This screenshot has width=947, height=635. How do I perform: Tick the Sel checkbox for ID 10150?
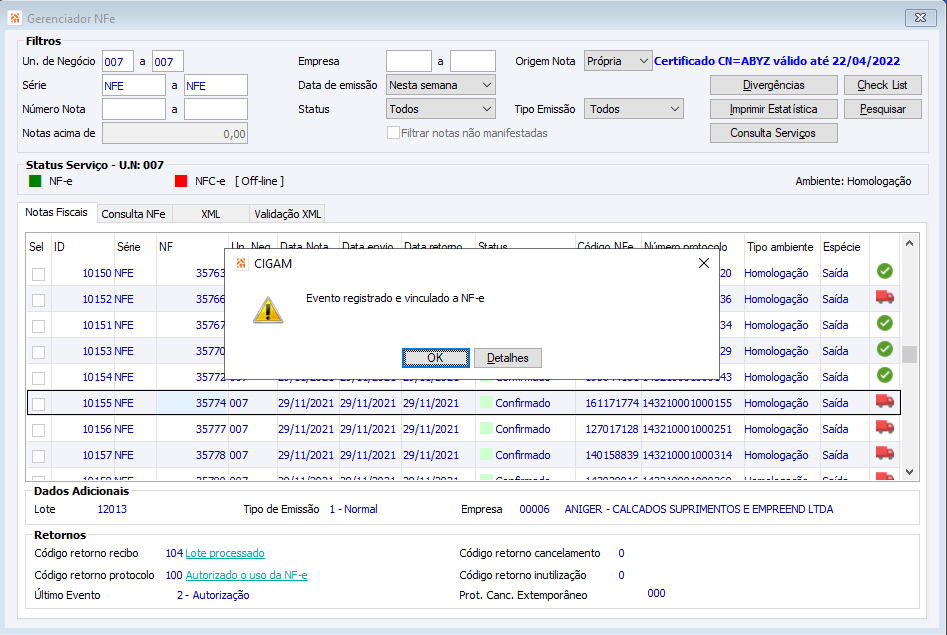pyautogui.click(x=38, y=273)
